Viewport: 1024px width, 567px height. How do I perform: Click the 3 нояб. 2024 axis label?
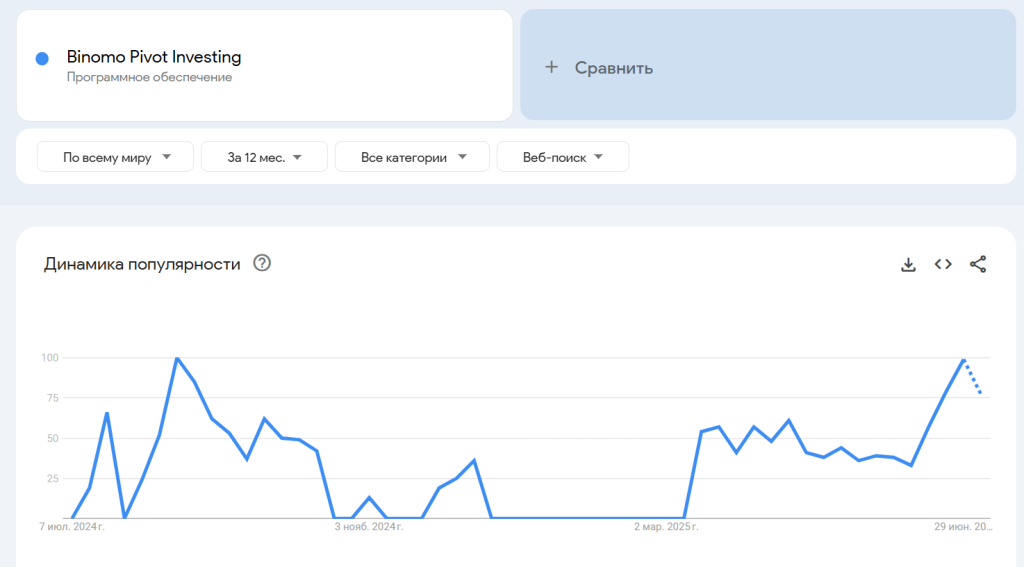coord(368,526)
